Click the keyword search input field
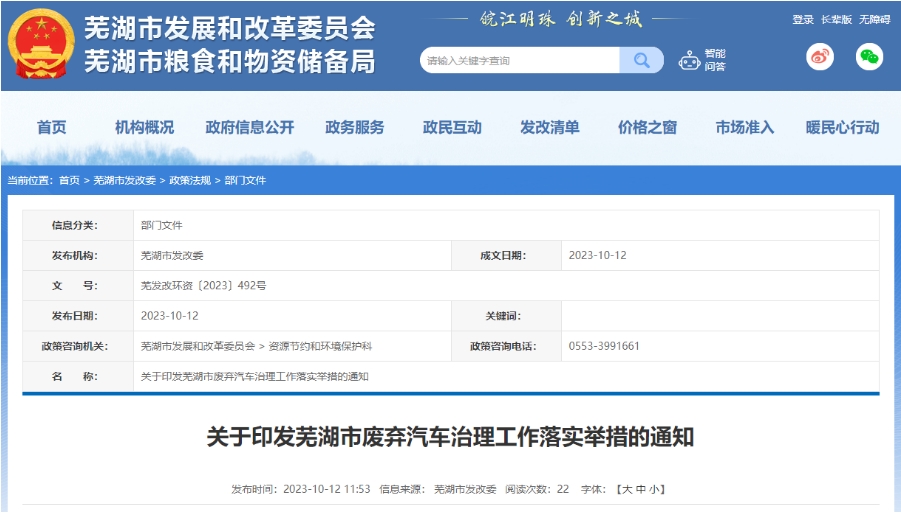The image size is (901, 513). (x=520, y=60)
